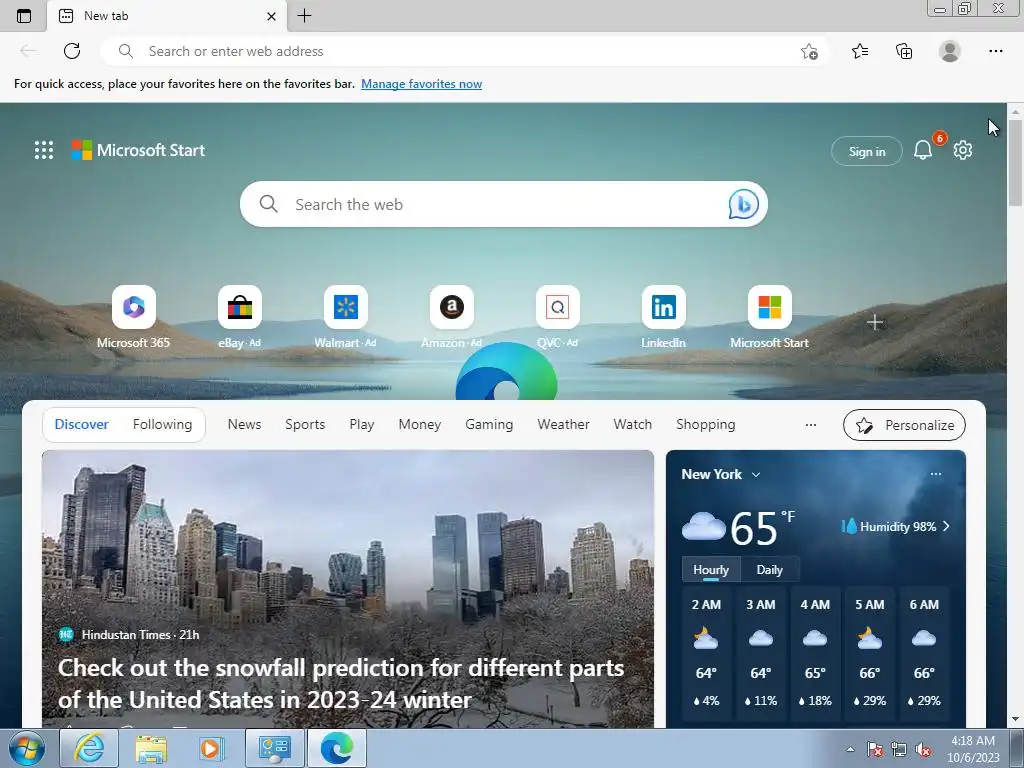Viewport: 1024px width, 768px height.
Task: Open the tab actions menu icon
Action: [x=24, y=16]
